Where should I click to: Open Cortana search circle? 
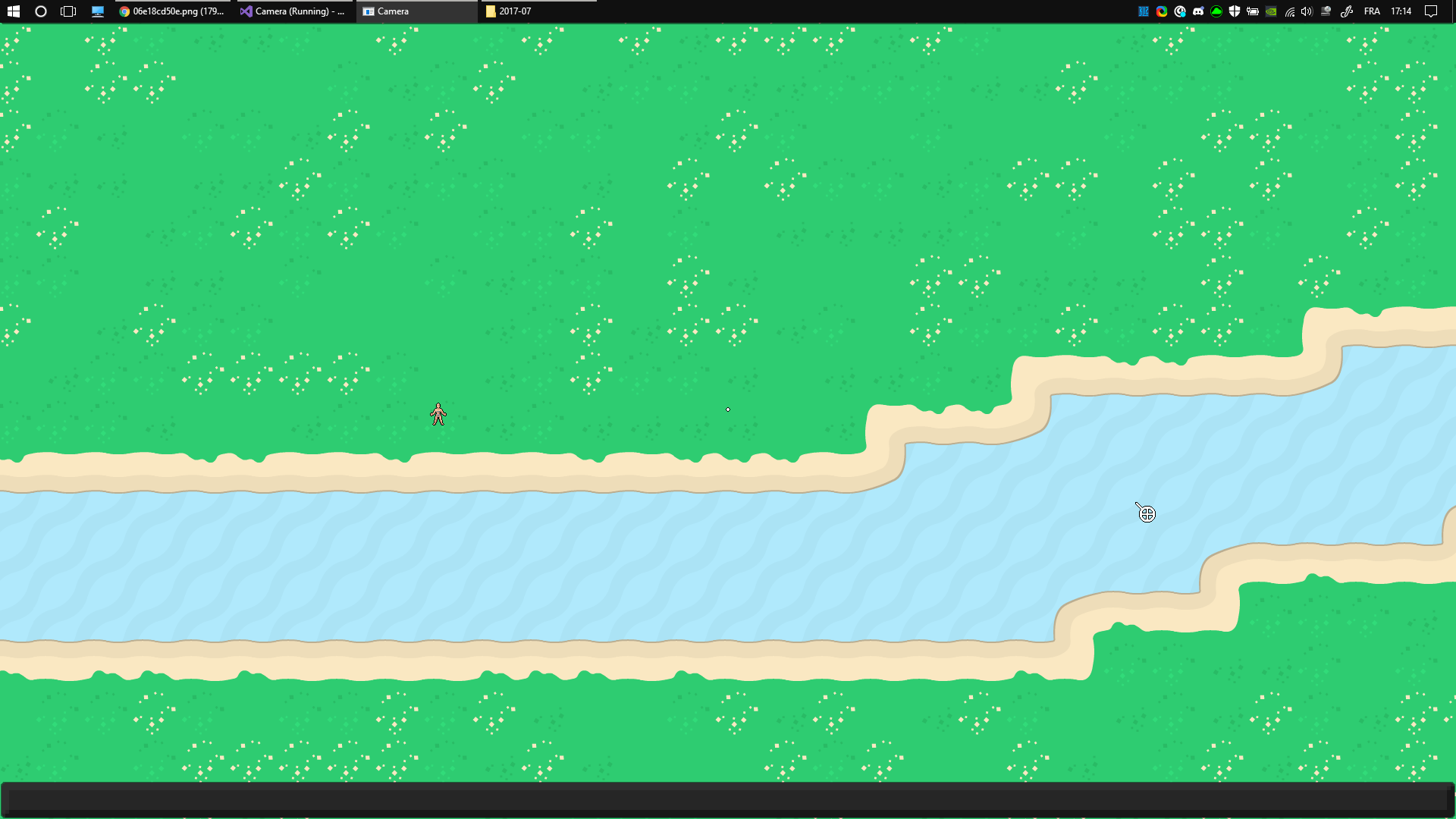click(41, 11)
